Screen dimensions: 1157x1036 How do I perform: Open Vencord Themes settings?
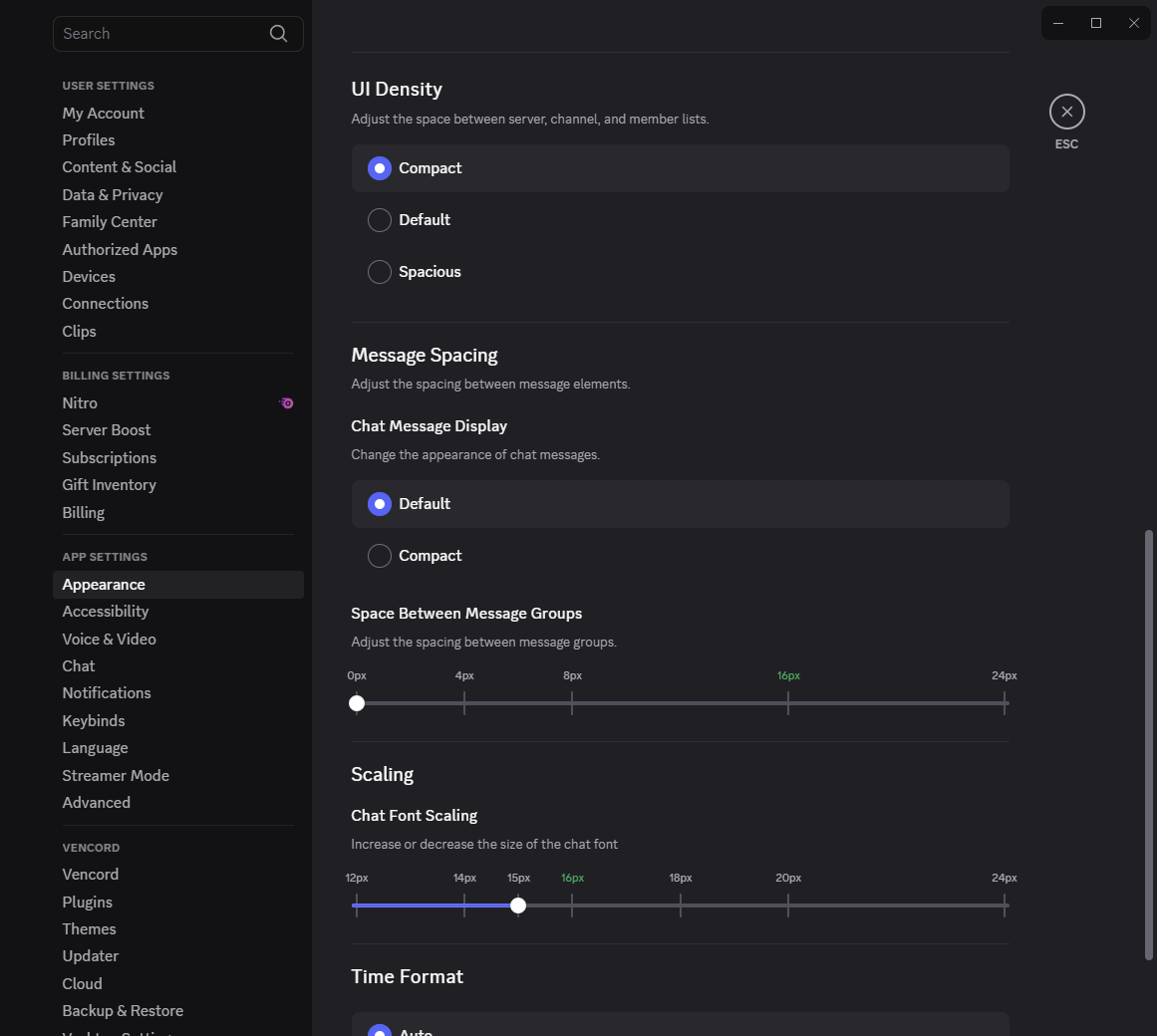tap(90, 928)
